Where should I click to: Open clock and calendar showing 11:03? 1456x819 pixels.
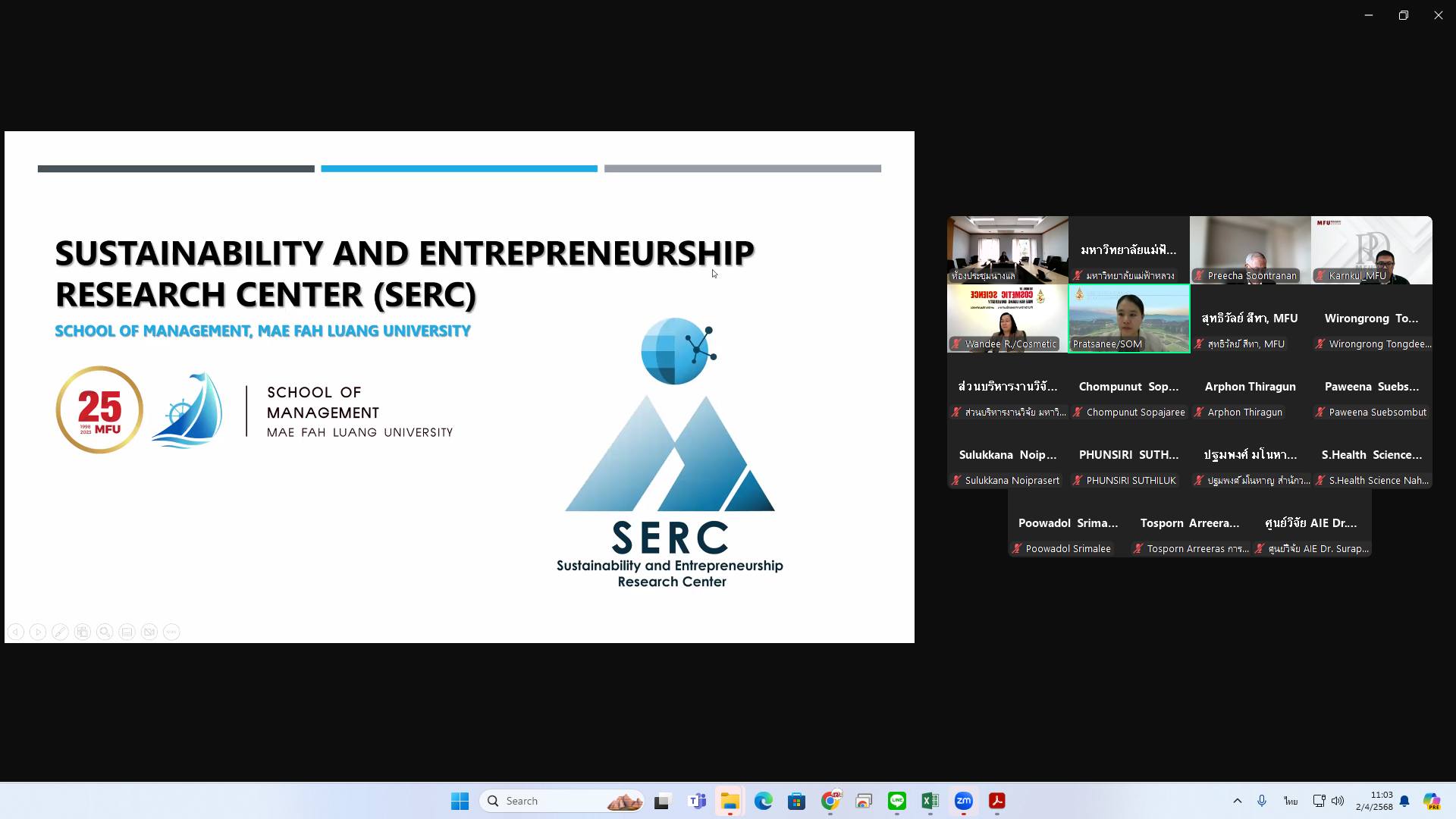[1374, 801]
